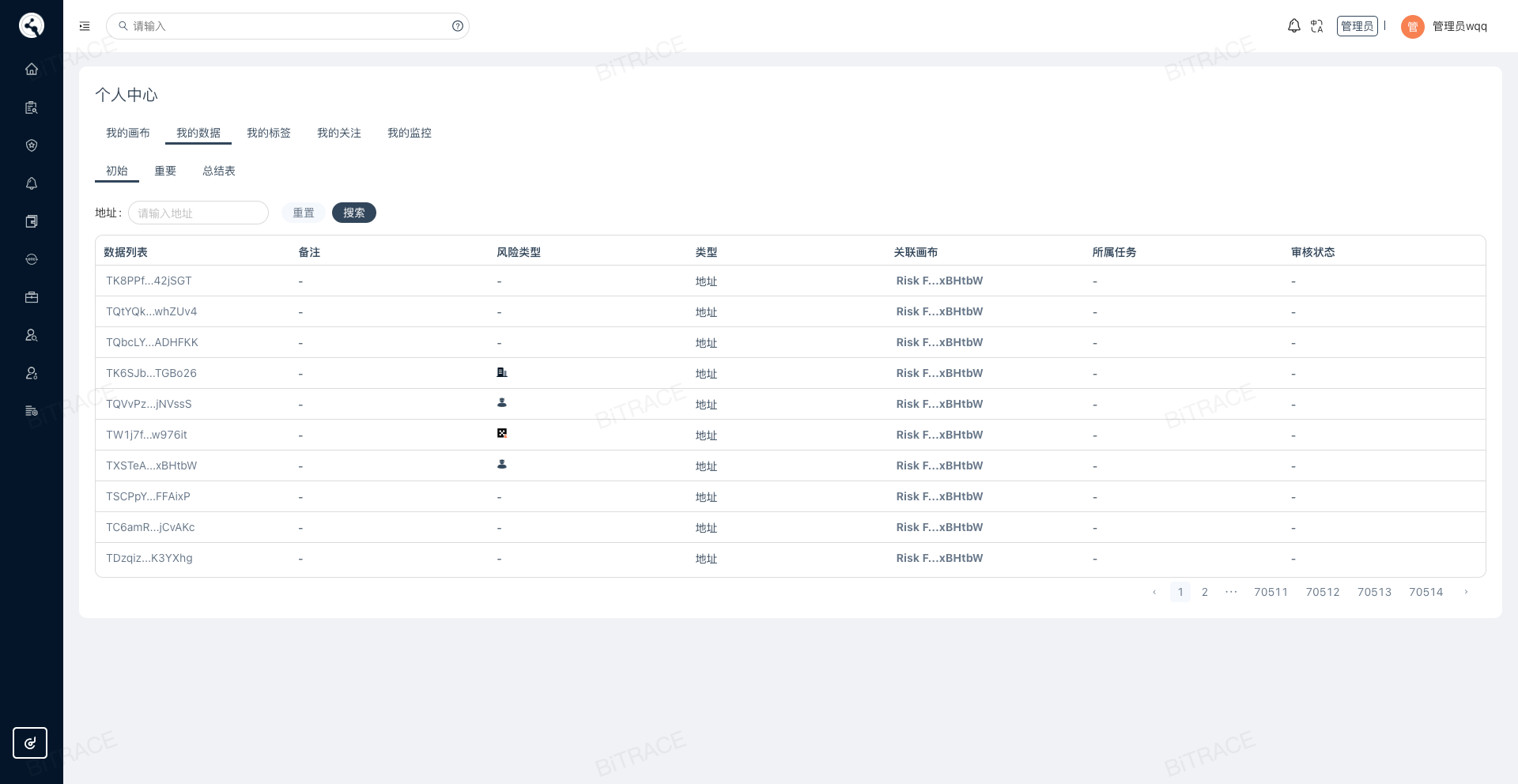The height and width of the screenshot is (784, 1518).
Task: Click the 搜索 search button
Action: tap(354, 213)
